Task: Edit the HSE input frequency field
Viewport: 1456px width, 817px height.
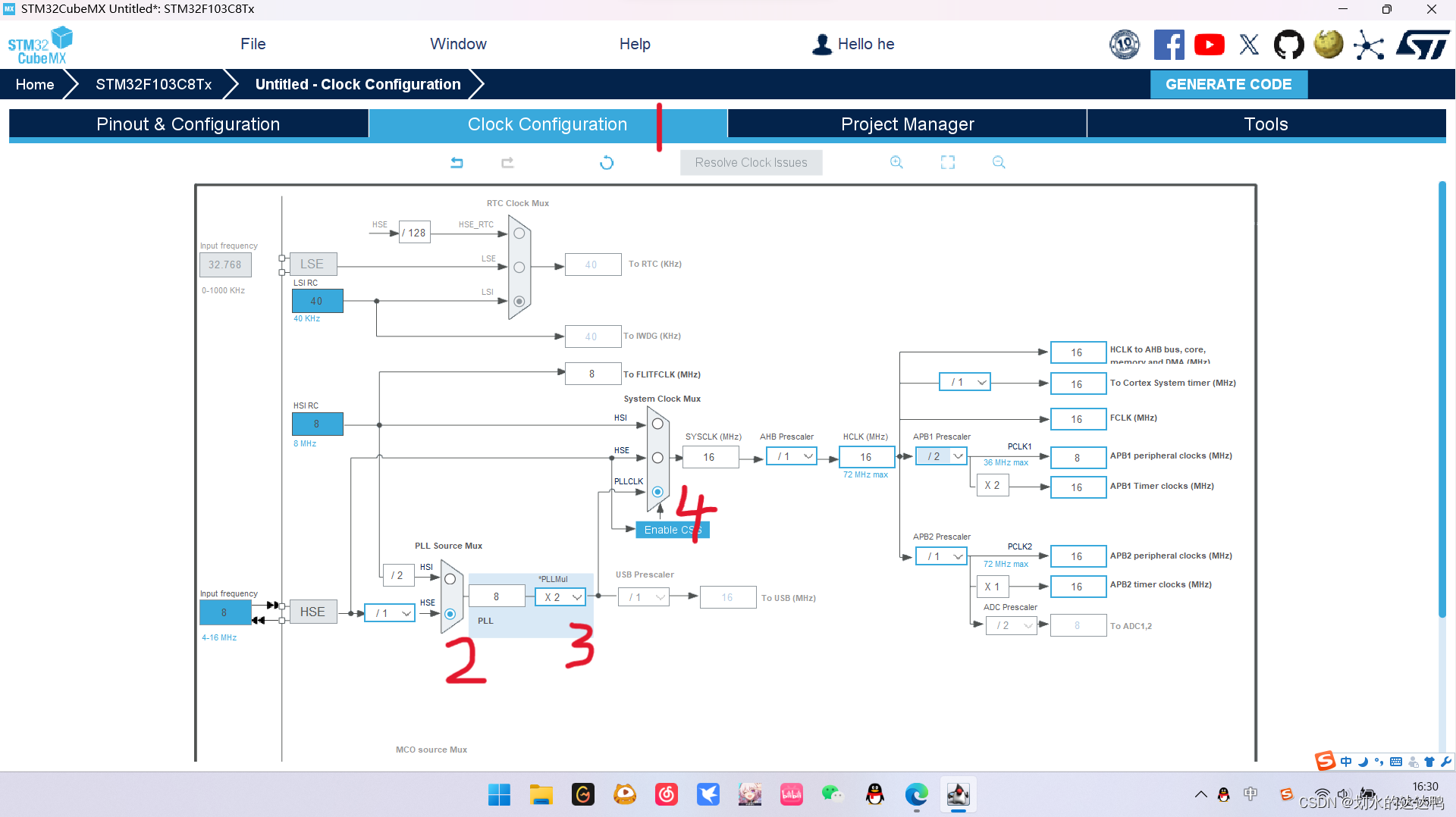Action: [224, 612]
